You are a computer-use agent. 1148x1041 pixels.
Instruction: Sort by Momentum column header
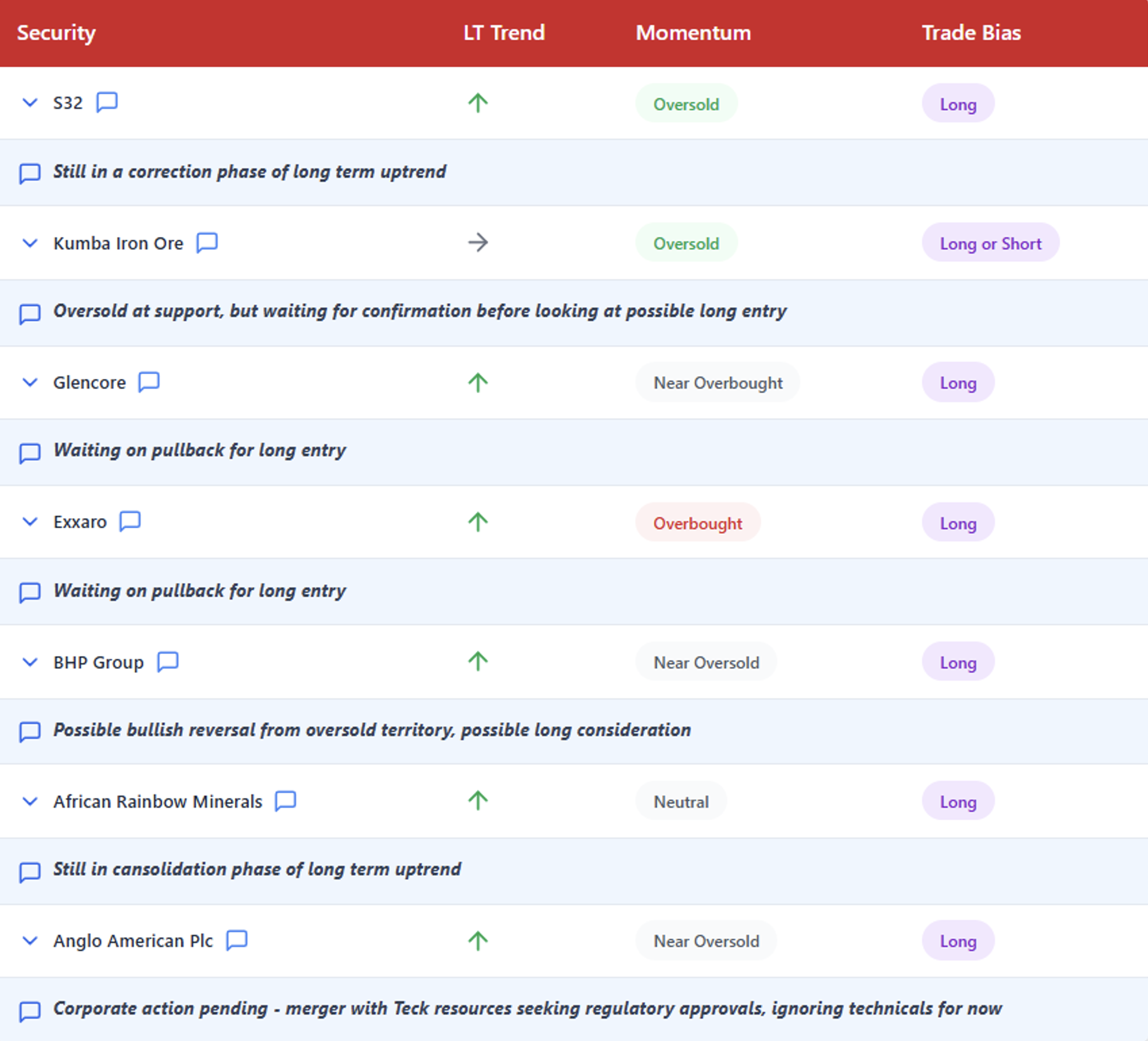693,33
